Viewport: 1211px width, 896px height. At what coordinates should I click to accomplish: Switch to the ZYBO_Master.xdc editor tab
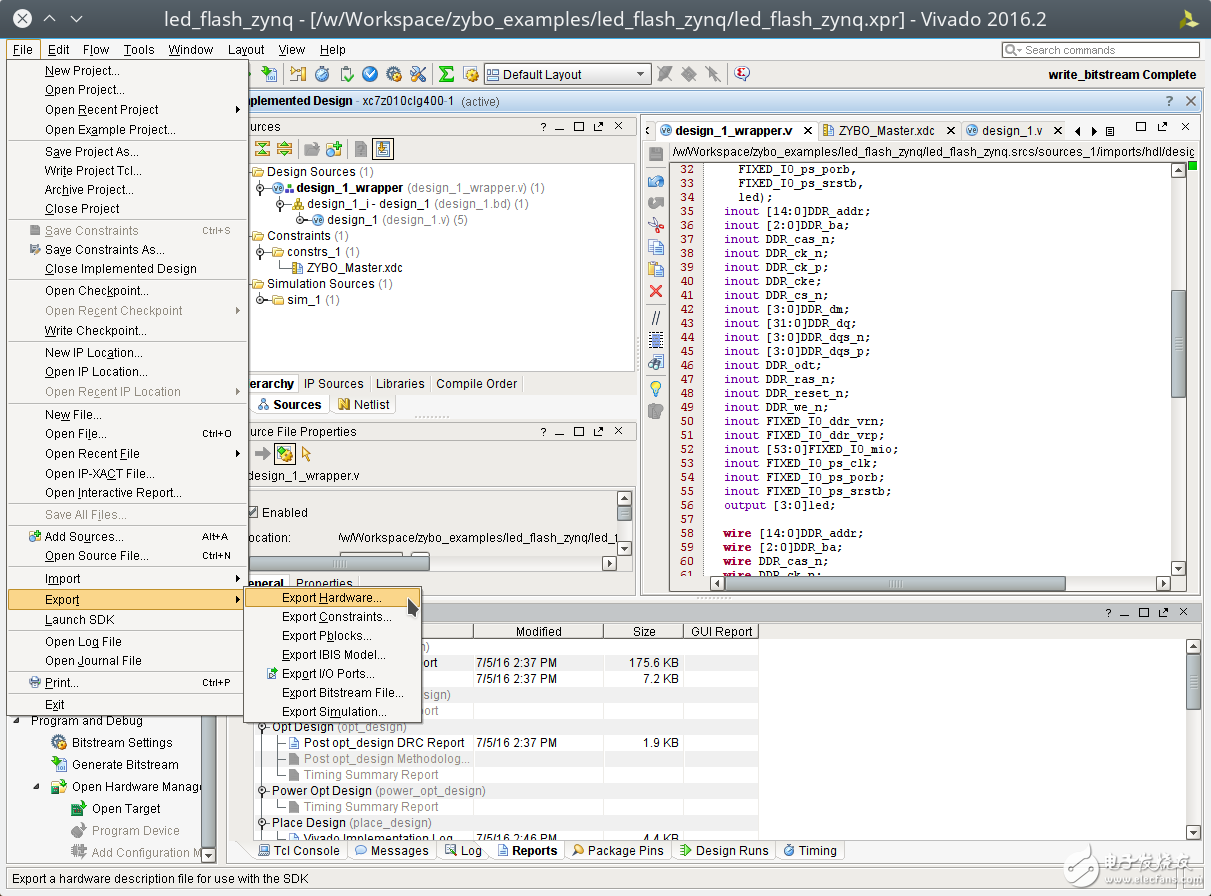tap(886, 131)
